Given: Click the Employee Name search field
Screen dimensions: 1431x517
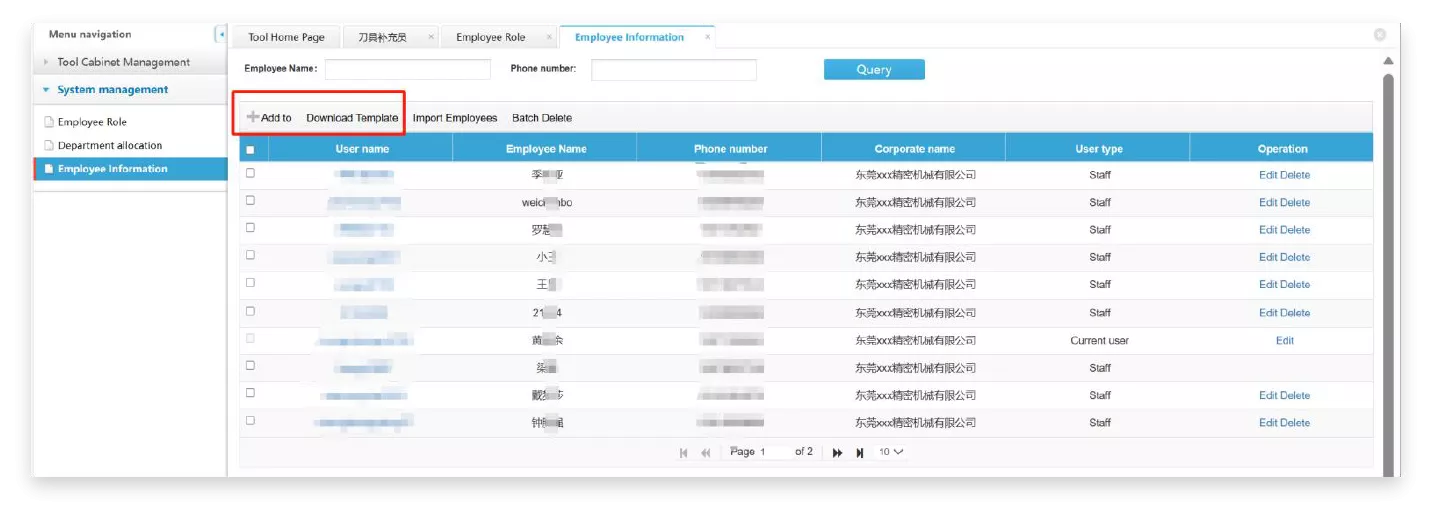Looking at the screenshot, I should coord(407,69).
